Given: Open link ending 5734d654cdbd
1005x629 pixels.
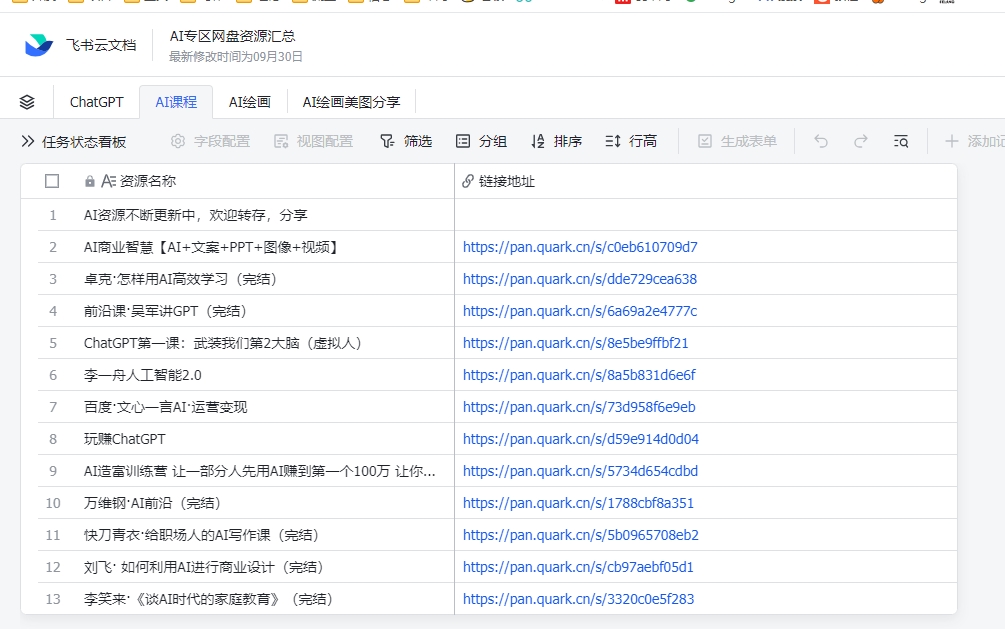Looking at the screenshot, I should tap(580, 471).
